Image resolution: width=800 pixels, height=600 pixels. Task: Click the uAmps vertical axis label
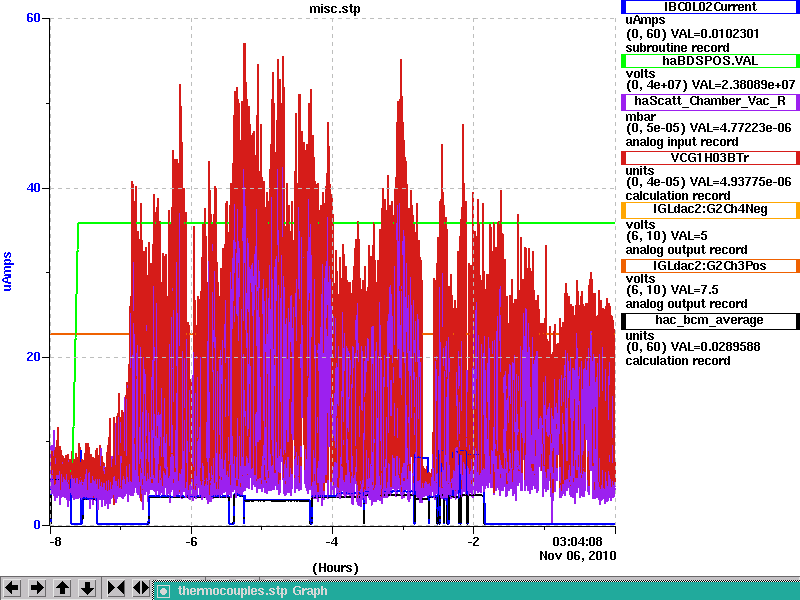coord(7,271)
